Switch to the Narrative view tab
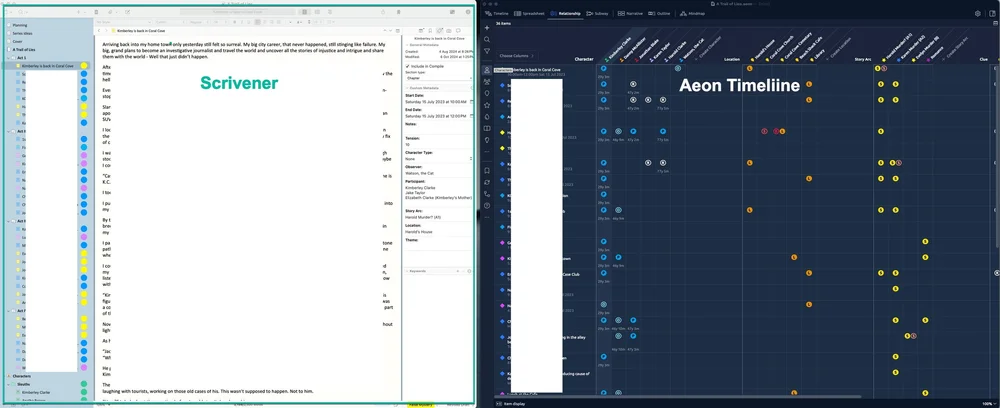 click(x=630, y=13)
